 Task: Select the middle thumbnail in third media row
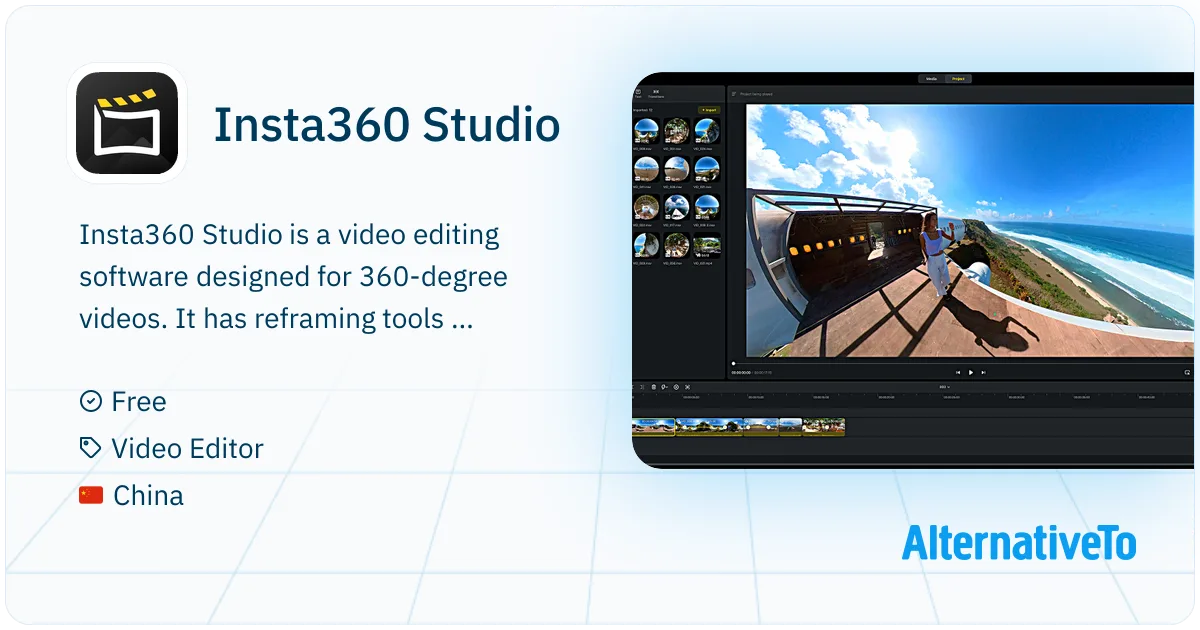tap(677, 205)
